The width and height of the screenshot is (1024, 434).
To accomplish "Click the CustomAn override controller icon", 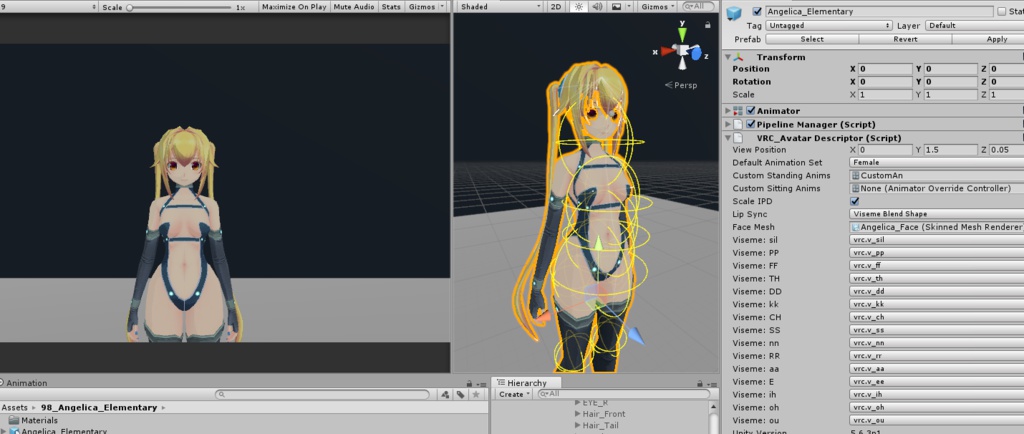I will coord(856,176).
